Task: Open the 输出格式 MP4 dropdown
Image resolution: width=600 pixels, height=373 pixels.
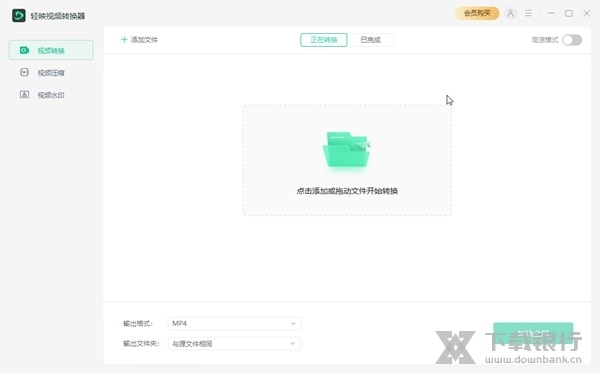Action: tap(234, 324)
